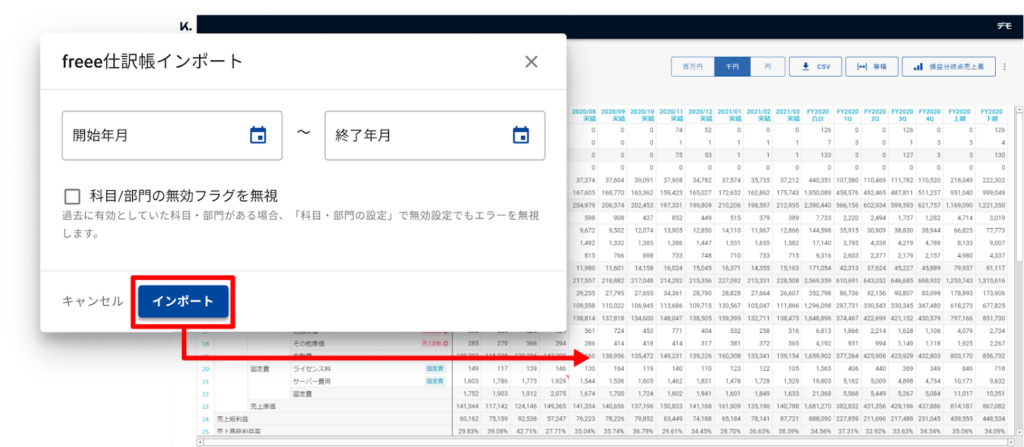Select the FY2020 2Q column header
1024x447 pixels.
click(874, 115)
